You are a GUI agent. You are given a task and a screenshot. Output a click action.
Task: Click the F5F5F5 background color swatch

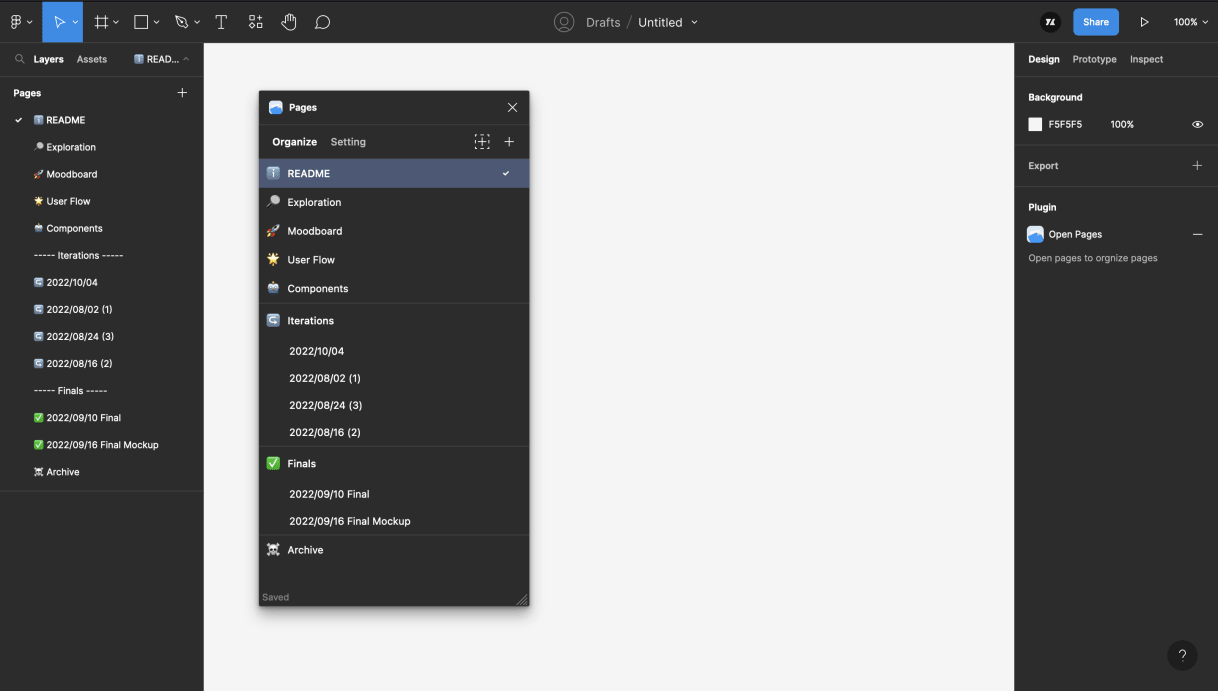pyautogui.click(x=1035, y=124)
